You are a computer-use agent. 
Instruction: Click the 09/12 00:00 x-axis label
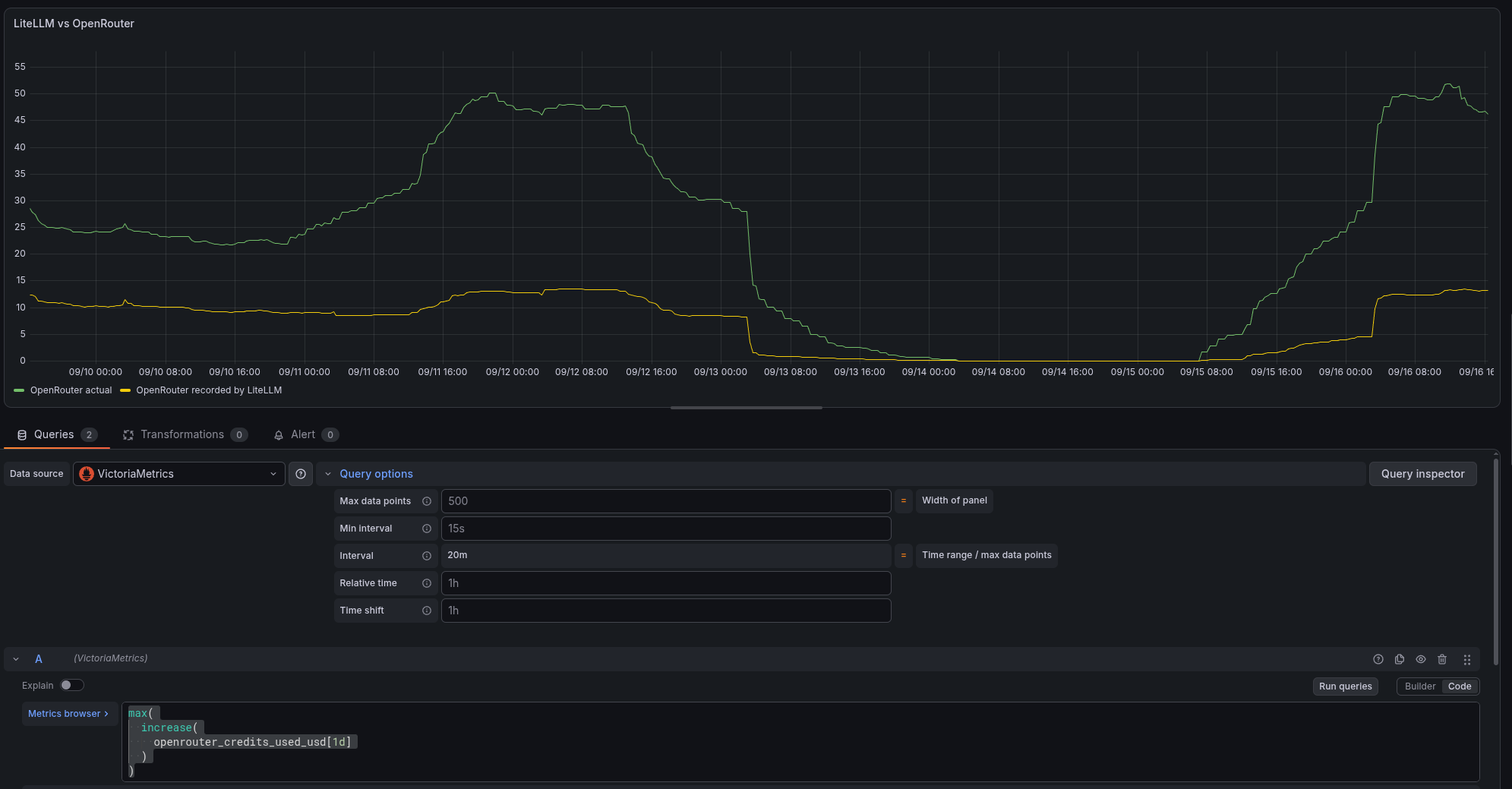[x=513, y=372]
